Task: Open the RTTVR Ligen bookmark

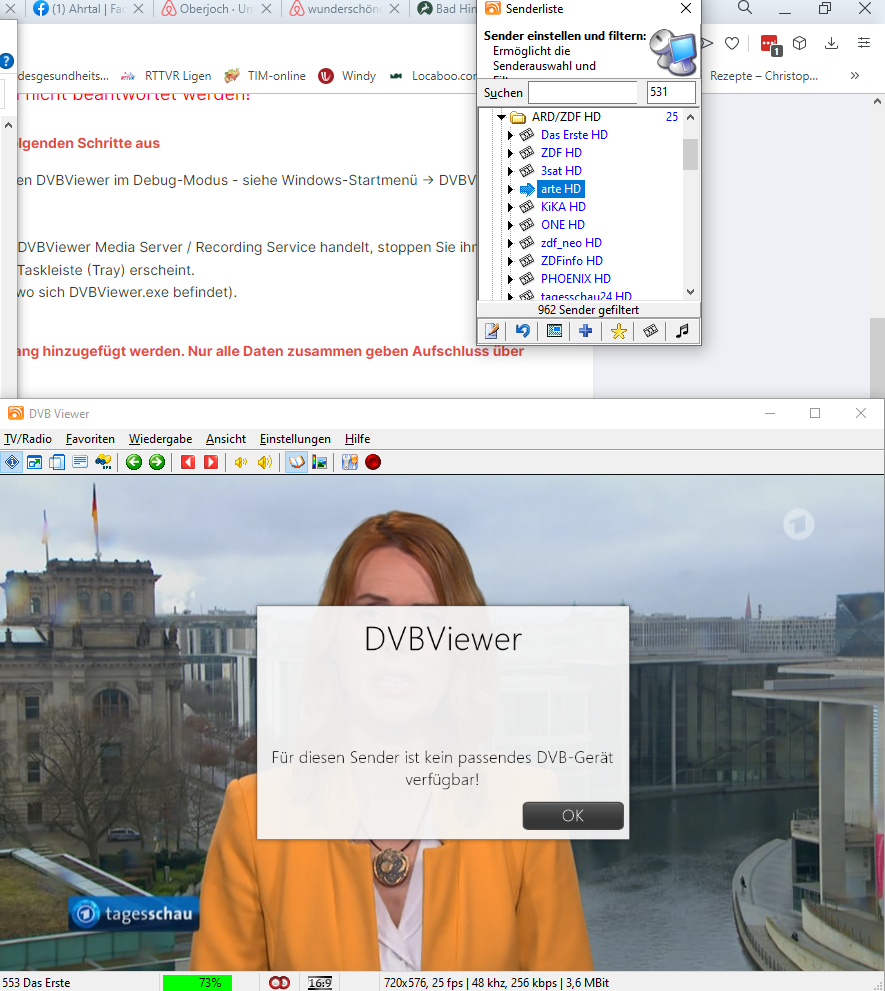Action: pos(166,76)
